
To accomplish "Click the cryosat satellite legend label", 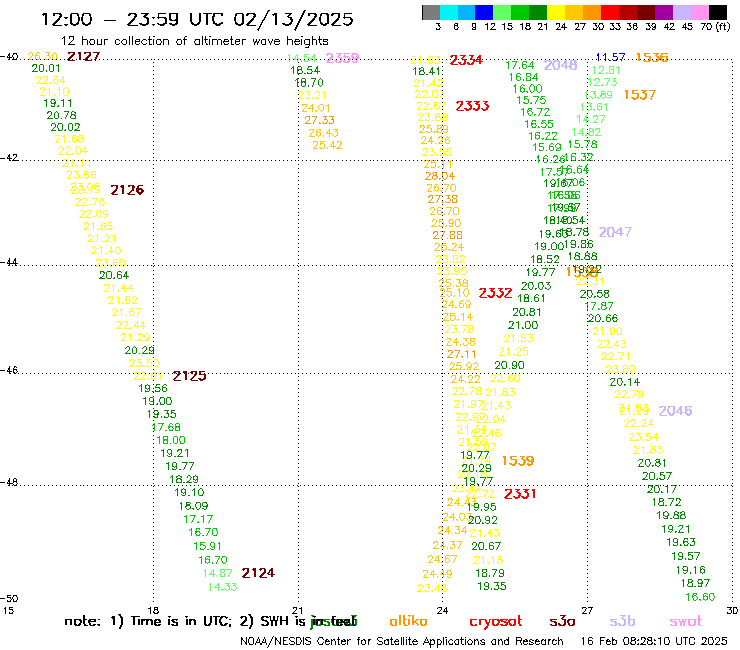I will pos(496,622).
